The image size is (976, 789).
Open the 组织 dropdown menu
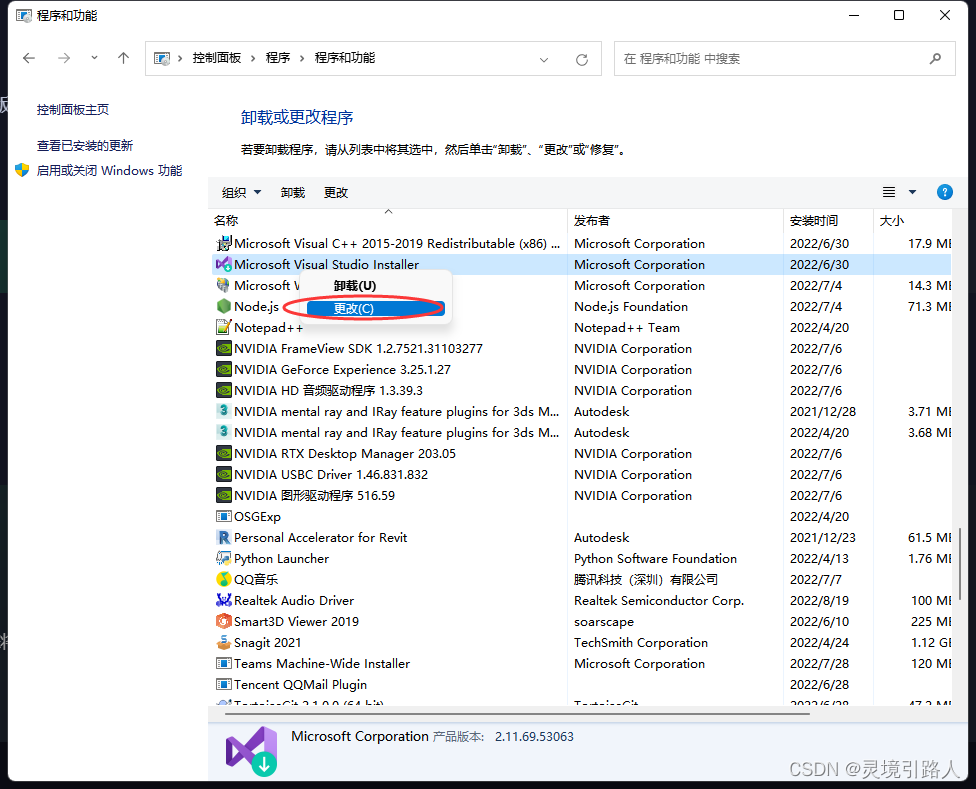[x=242, y=192]
